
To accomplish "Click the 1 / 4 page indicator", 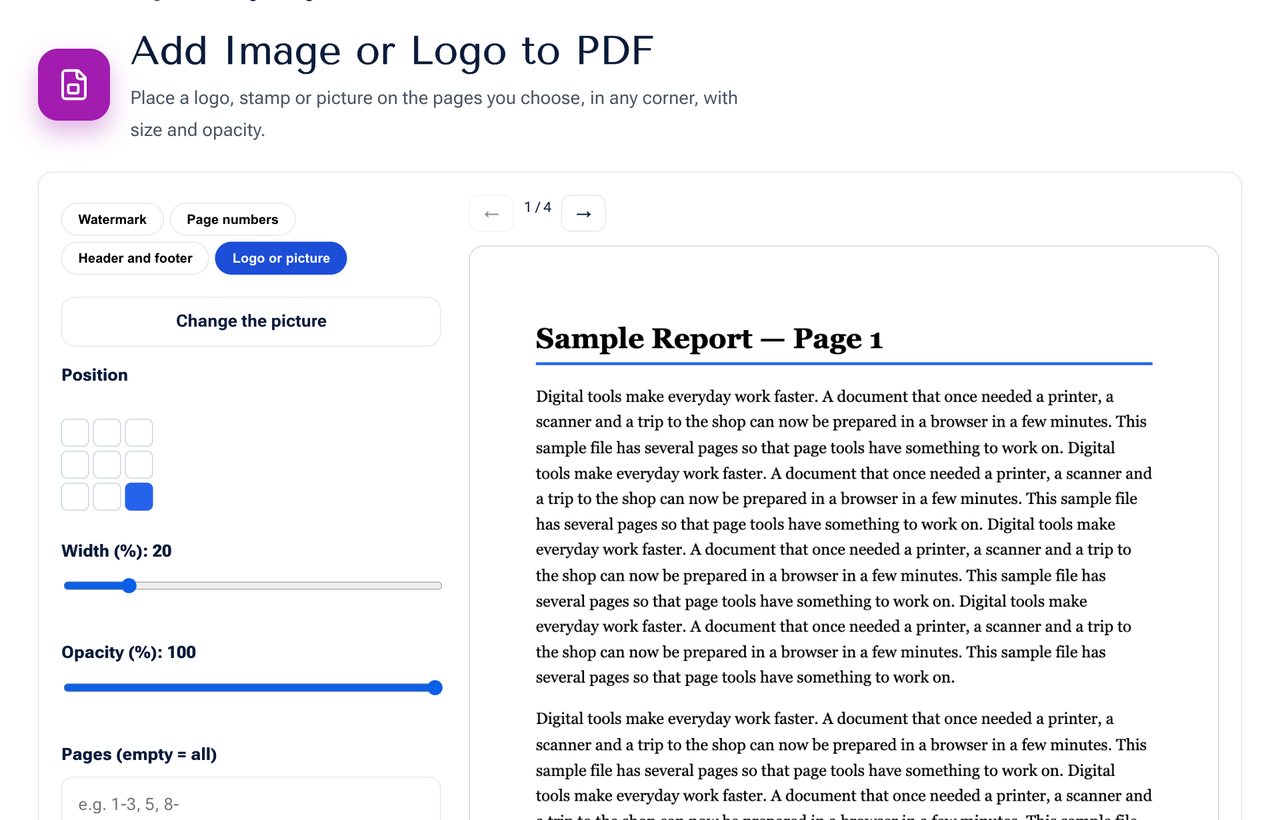I will 538,207.
